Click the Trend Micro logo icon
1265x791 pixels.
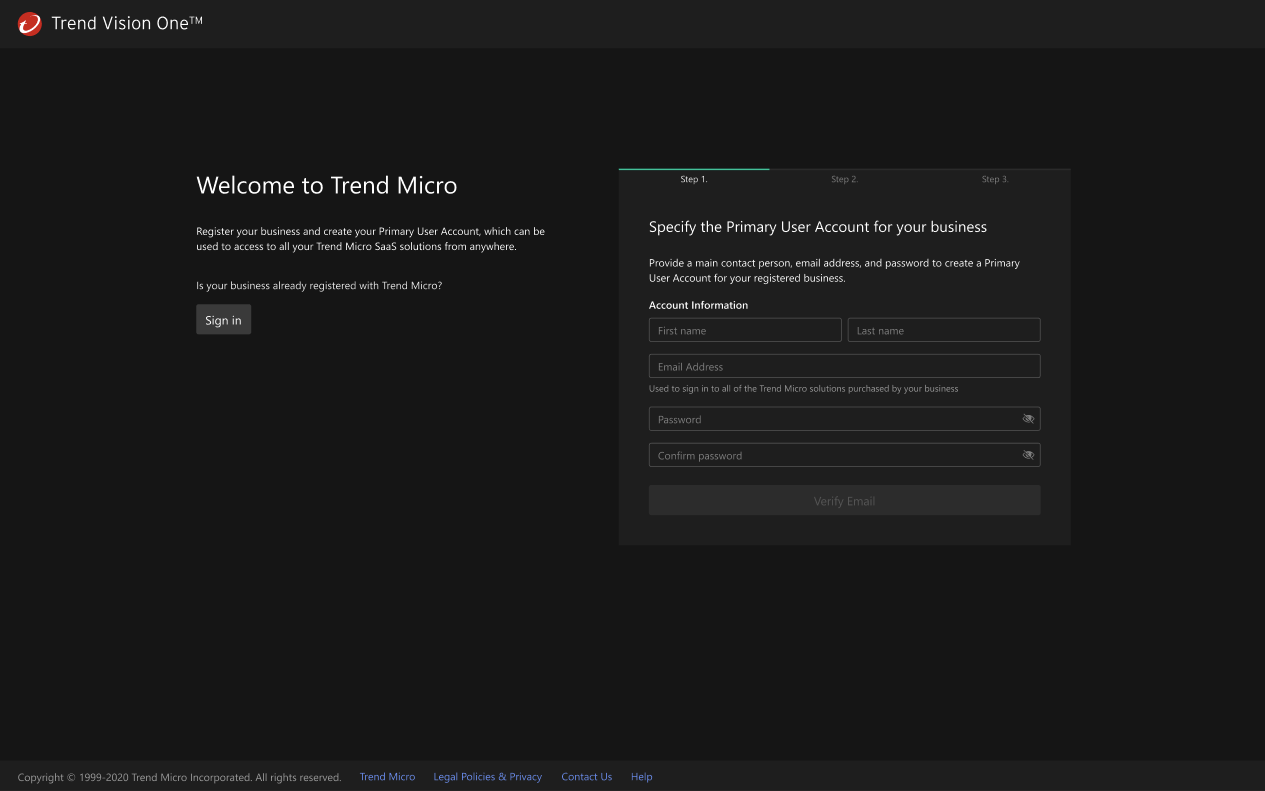coord(28,24)
